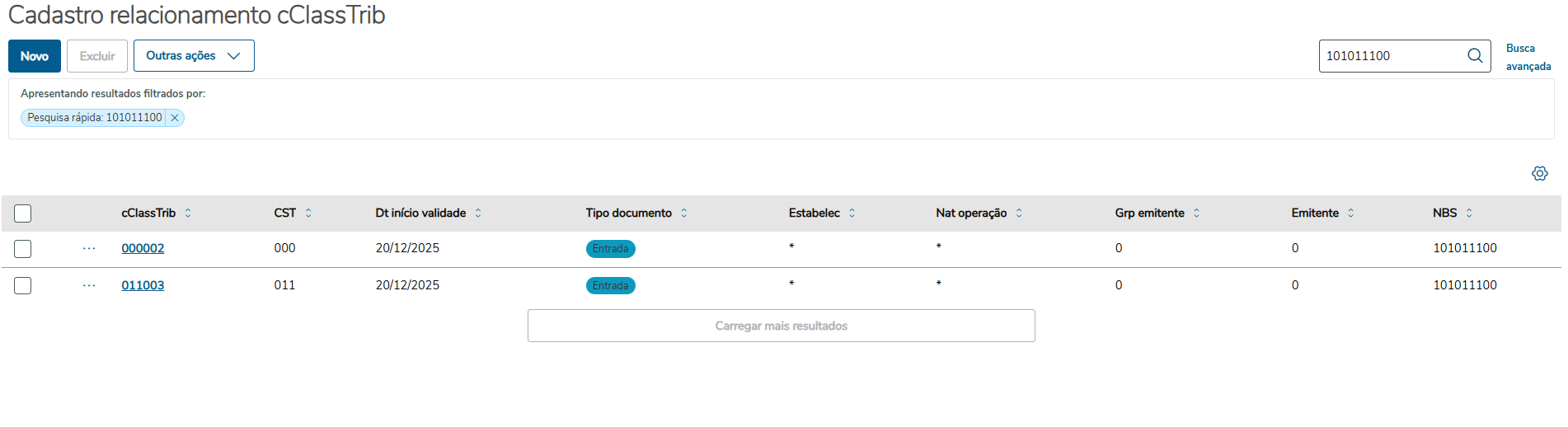Viewport: 1568px width, 427px height.
Task: Check the row 011003 checkbox
Action: (x=23, y=286)
